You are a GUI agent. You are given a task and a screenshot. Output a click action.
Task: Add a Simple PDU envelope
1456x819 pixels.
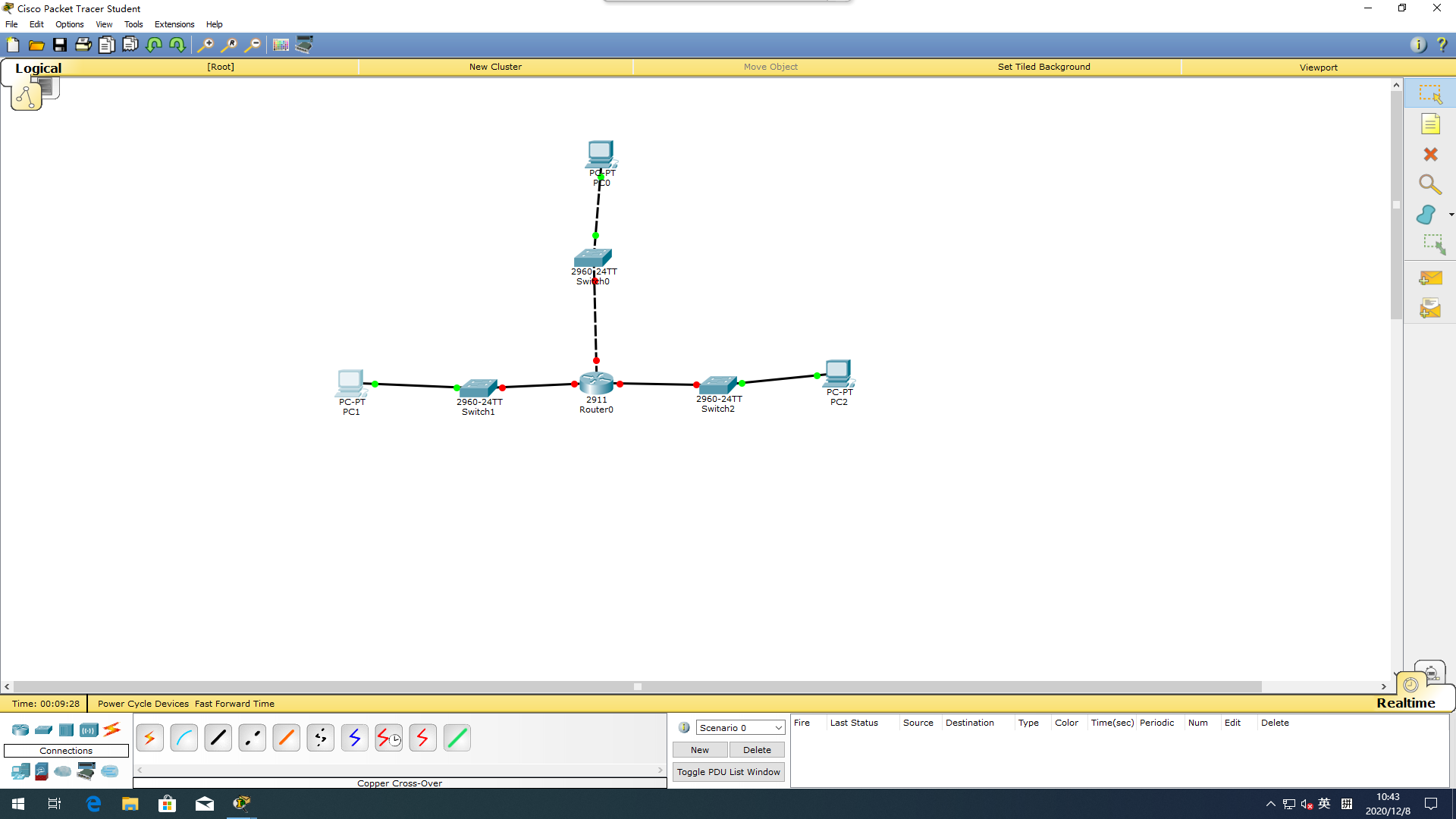[1430, 278]
